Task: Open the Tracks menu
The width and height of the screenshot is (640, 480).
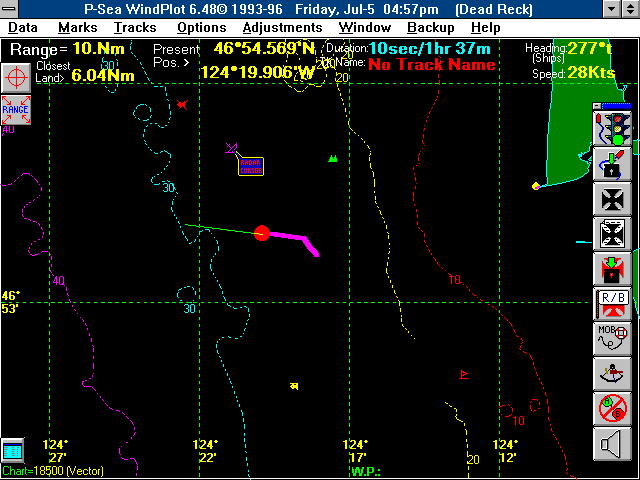Action: click(135, 28)
